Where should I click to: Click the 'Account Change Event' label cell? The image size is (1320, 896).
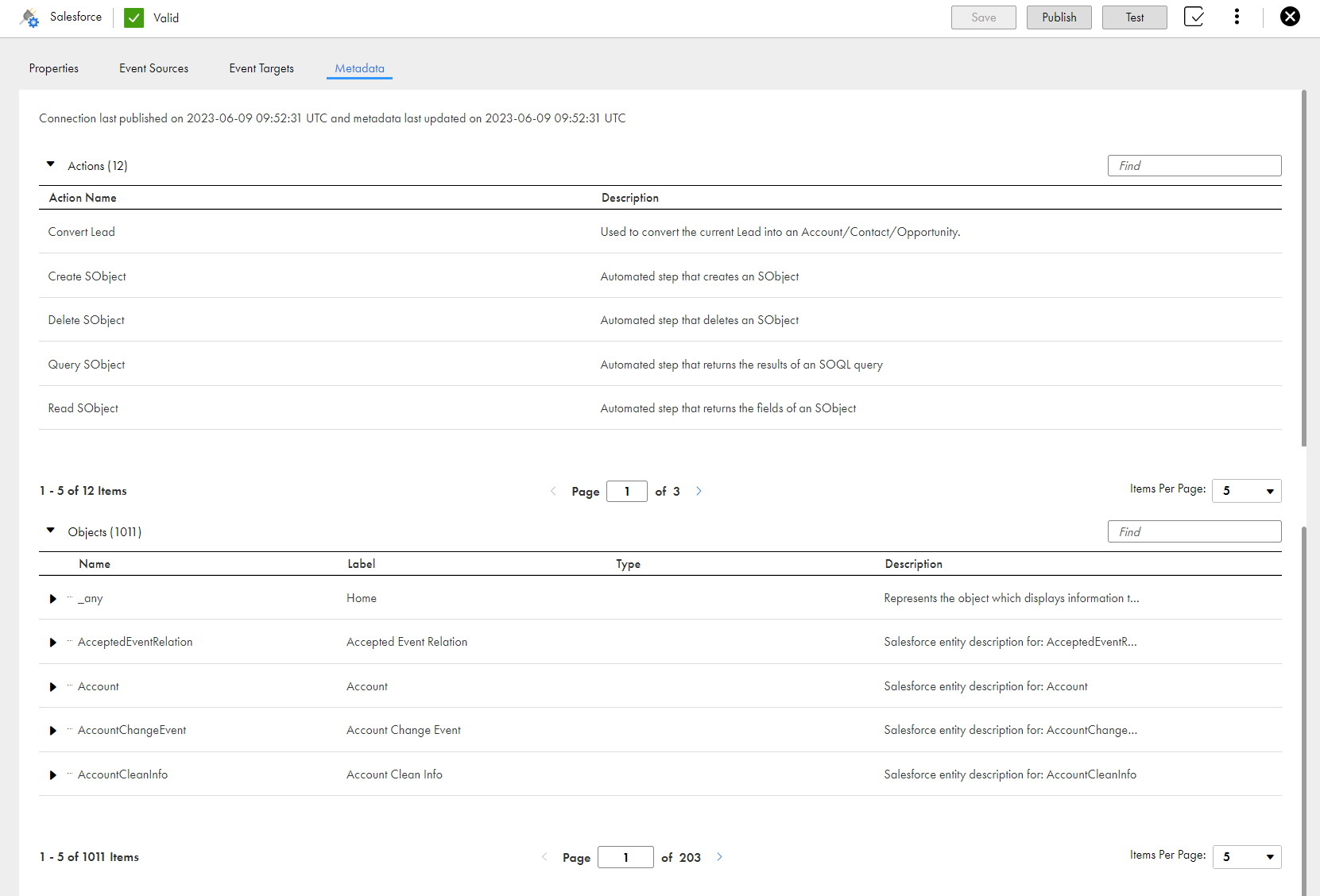404,730
